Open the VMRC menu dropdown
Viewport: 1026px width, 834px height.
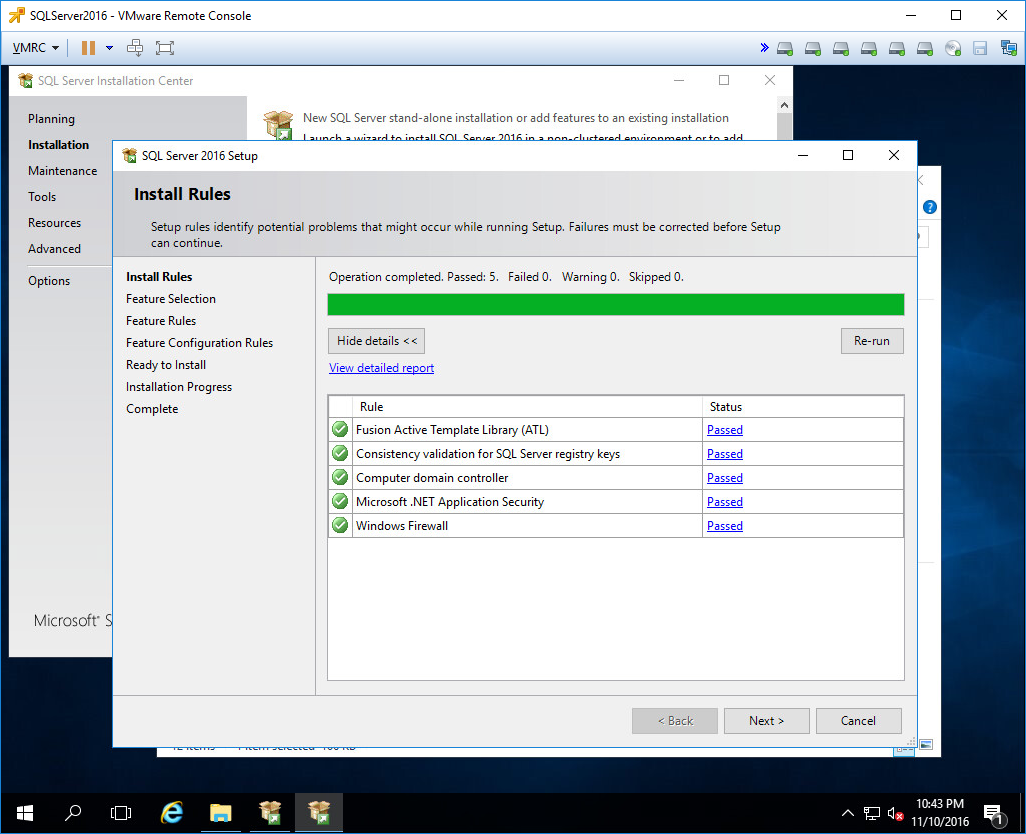(36, 48)
